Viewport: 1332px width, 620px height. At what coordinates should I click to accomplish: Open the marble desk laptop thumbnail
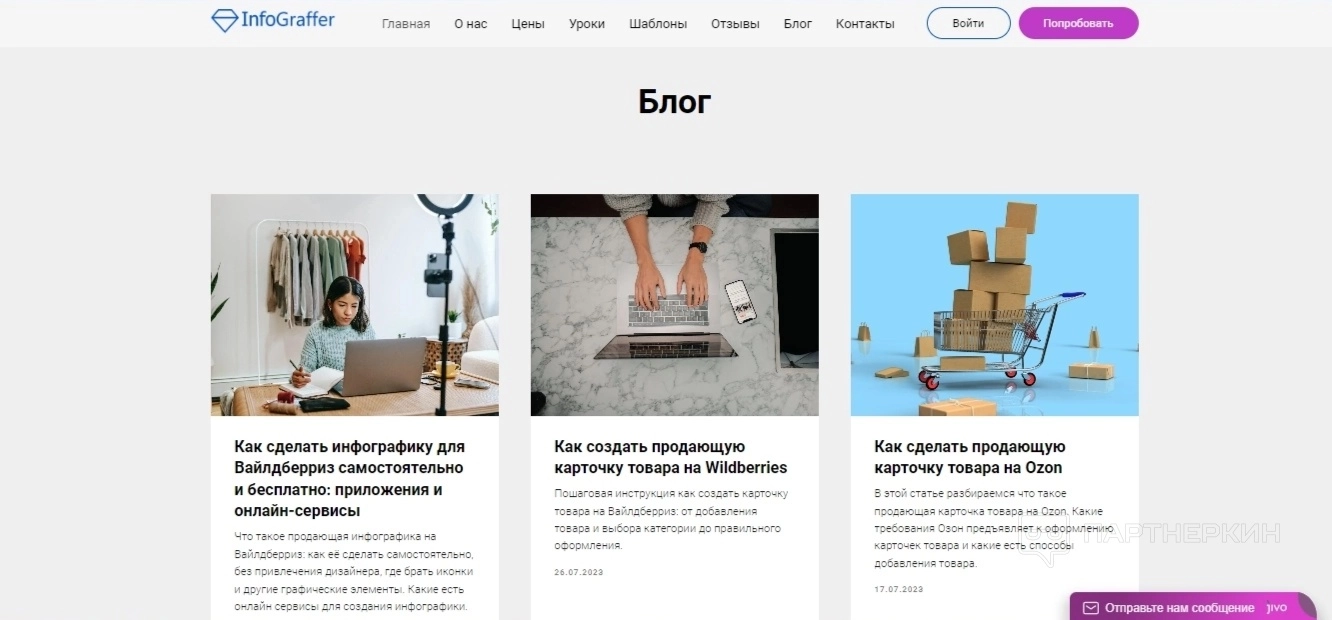pos(675,305)
